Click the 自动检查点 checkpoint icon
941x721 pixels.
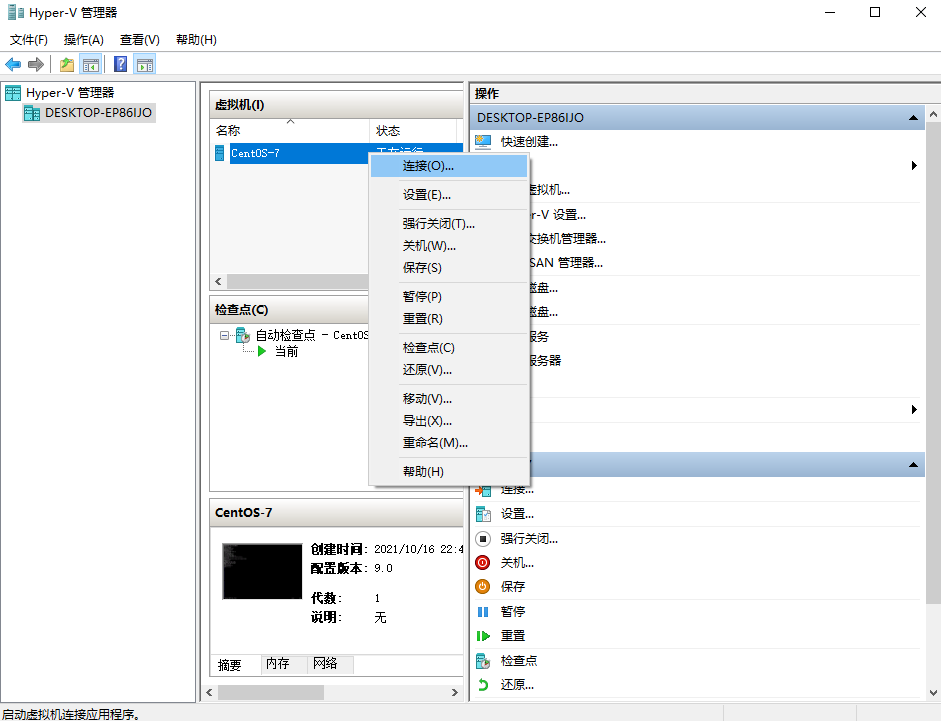243,335
